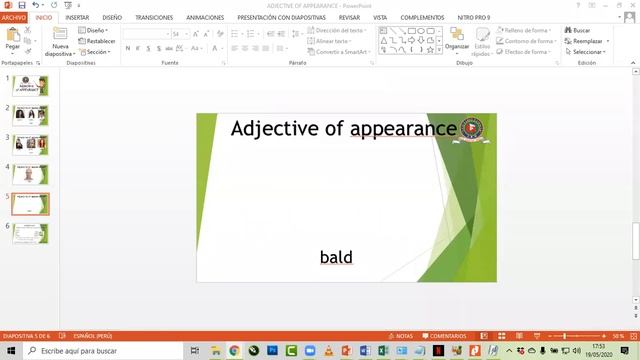Select triangle shape in shapes gallery
Image resolution: width=640 pixels, height=360 pixels.
click(384, 40)
